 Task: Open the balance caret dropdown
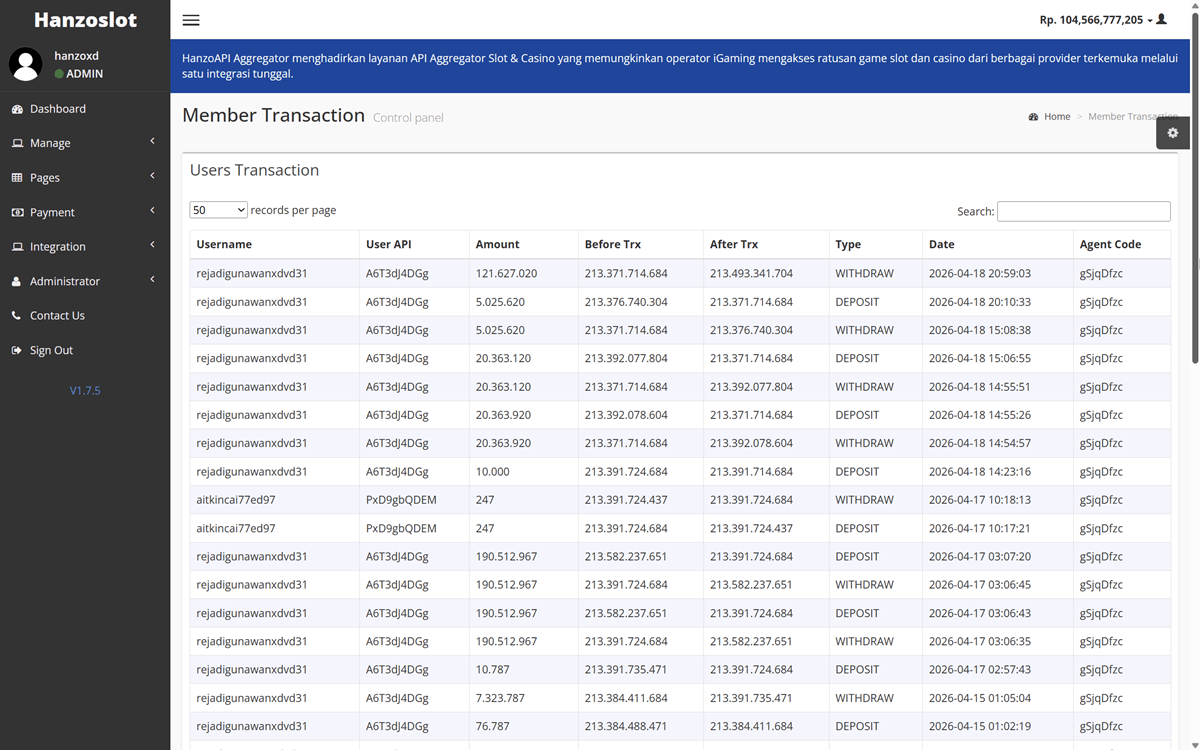(1150, 20)
